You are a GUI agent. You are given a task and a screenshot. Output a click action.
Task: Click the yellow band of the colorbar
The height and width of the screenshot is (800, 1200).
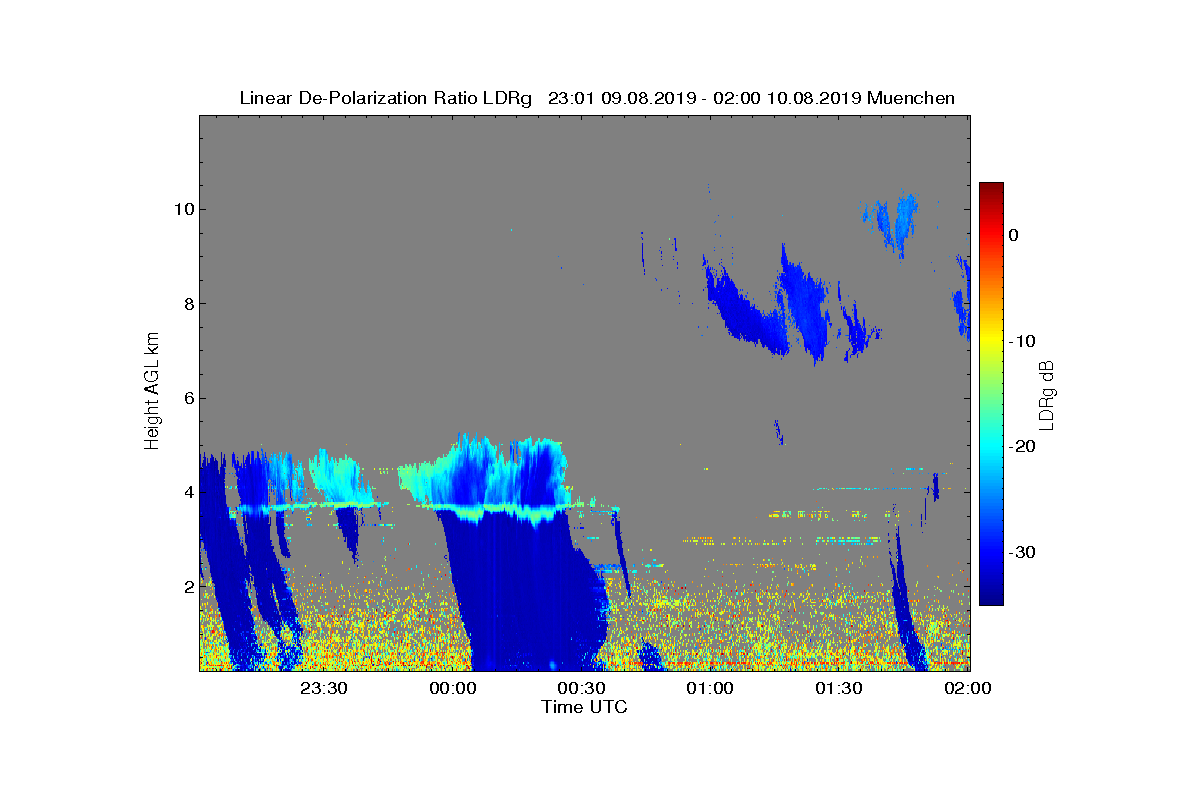pyautogui.click(x=991, y=340)
